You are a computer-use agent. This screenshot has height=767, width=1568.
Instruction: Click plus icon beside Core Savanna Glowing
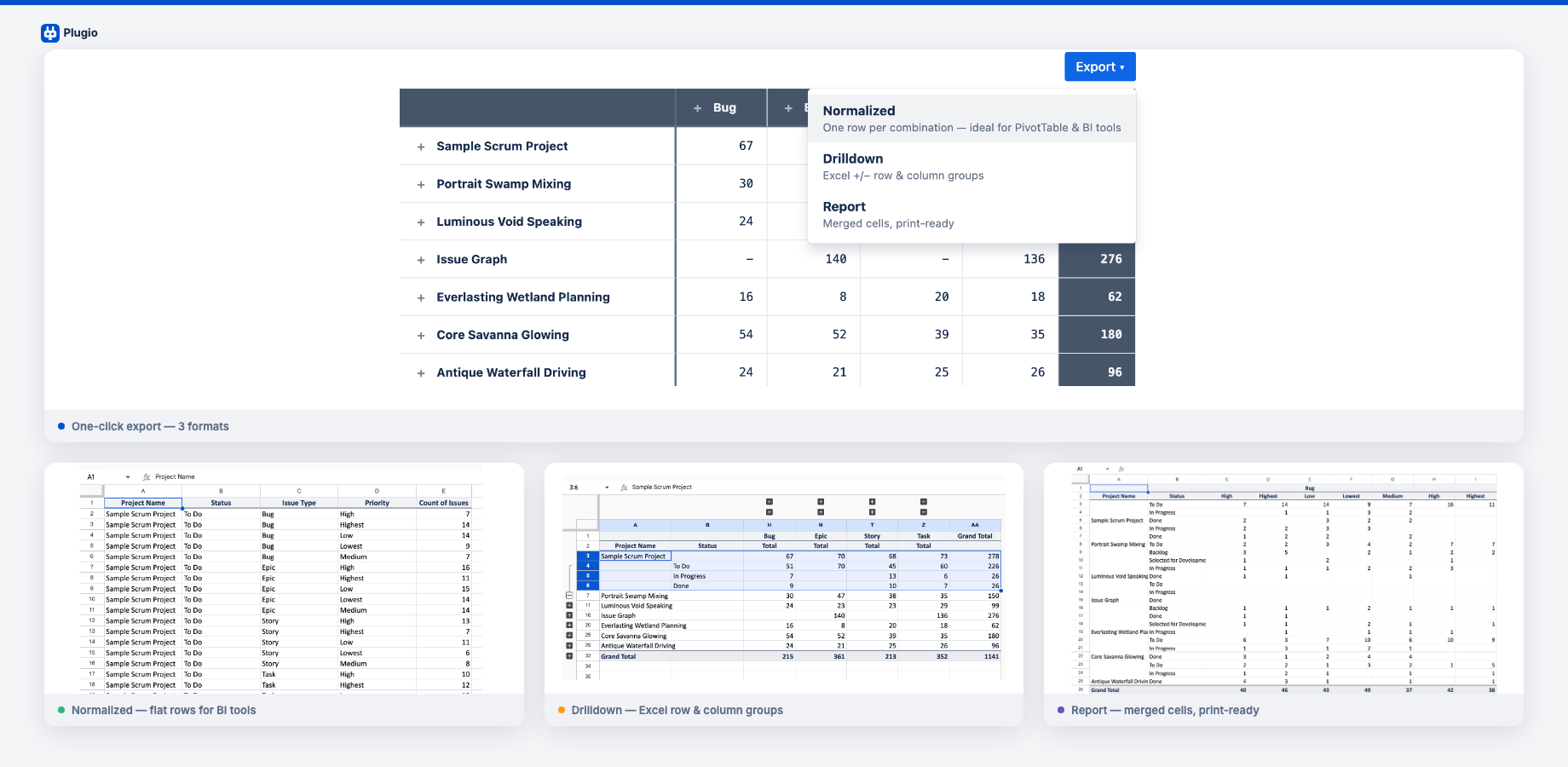click(421, 336)
